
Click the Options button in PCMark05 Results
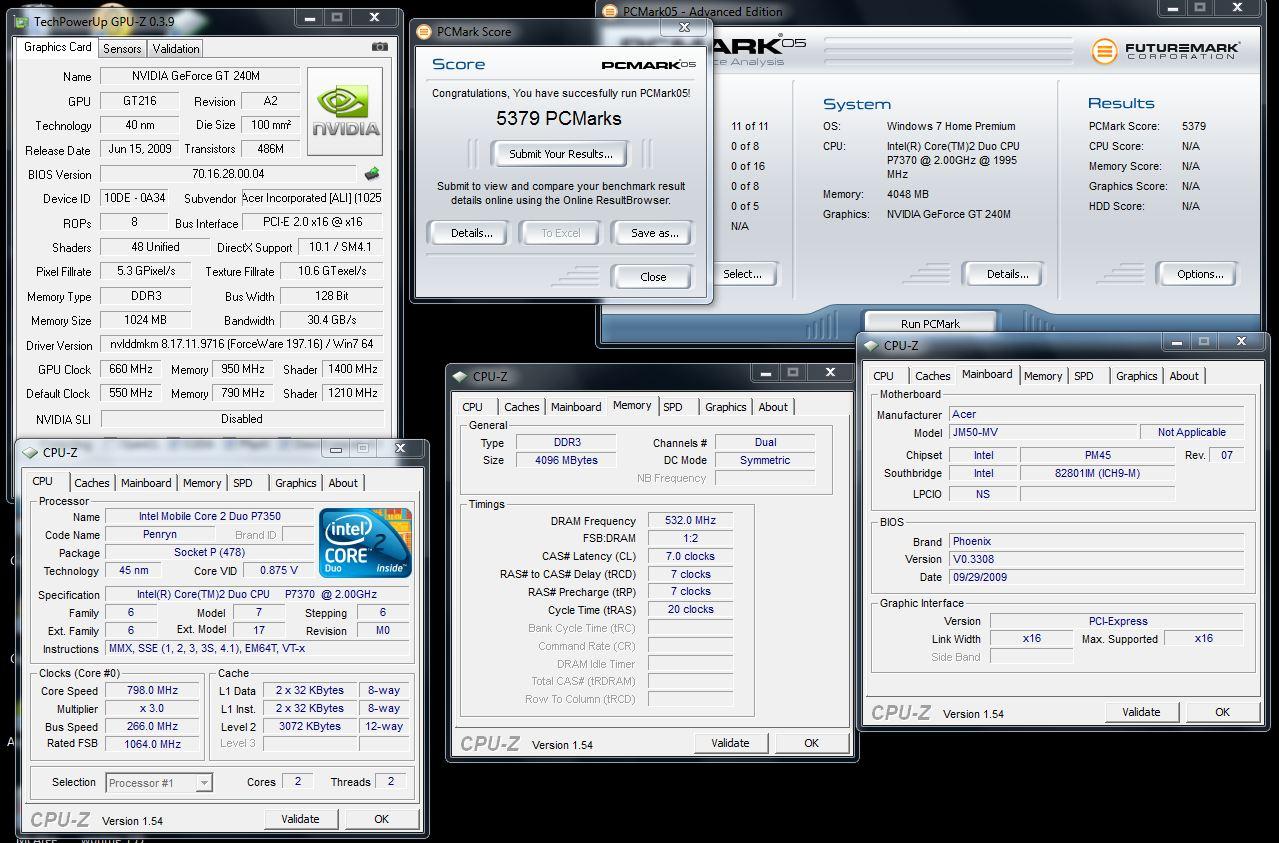click(1199, 274)
